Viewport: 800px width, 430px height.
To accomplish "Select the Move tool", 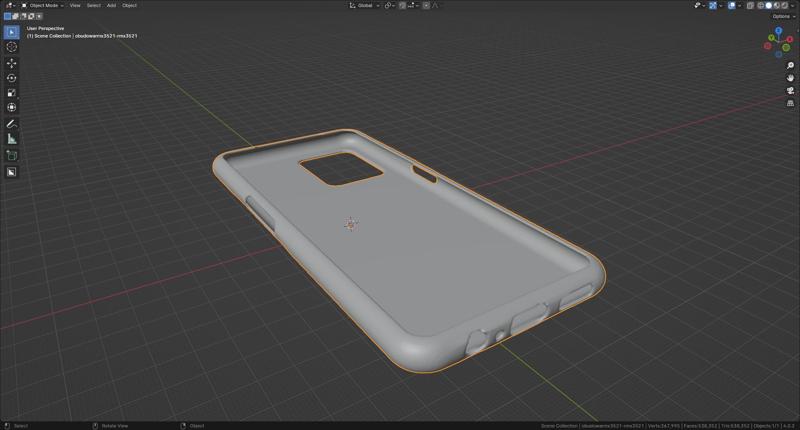I will (11, 63).
